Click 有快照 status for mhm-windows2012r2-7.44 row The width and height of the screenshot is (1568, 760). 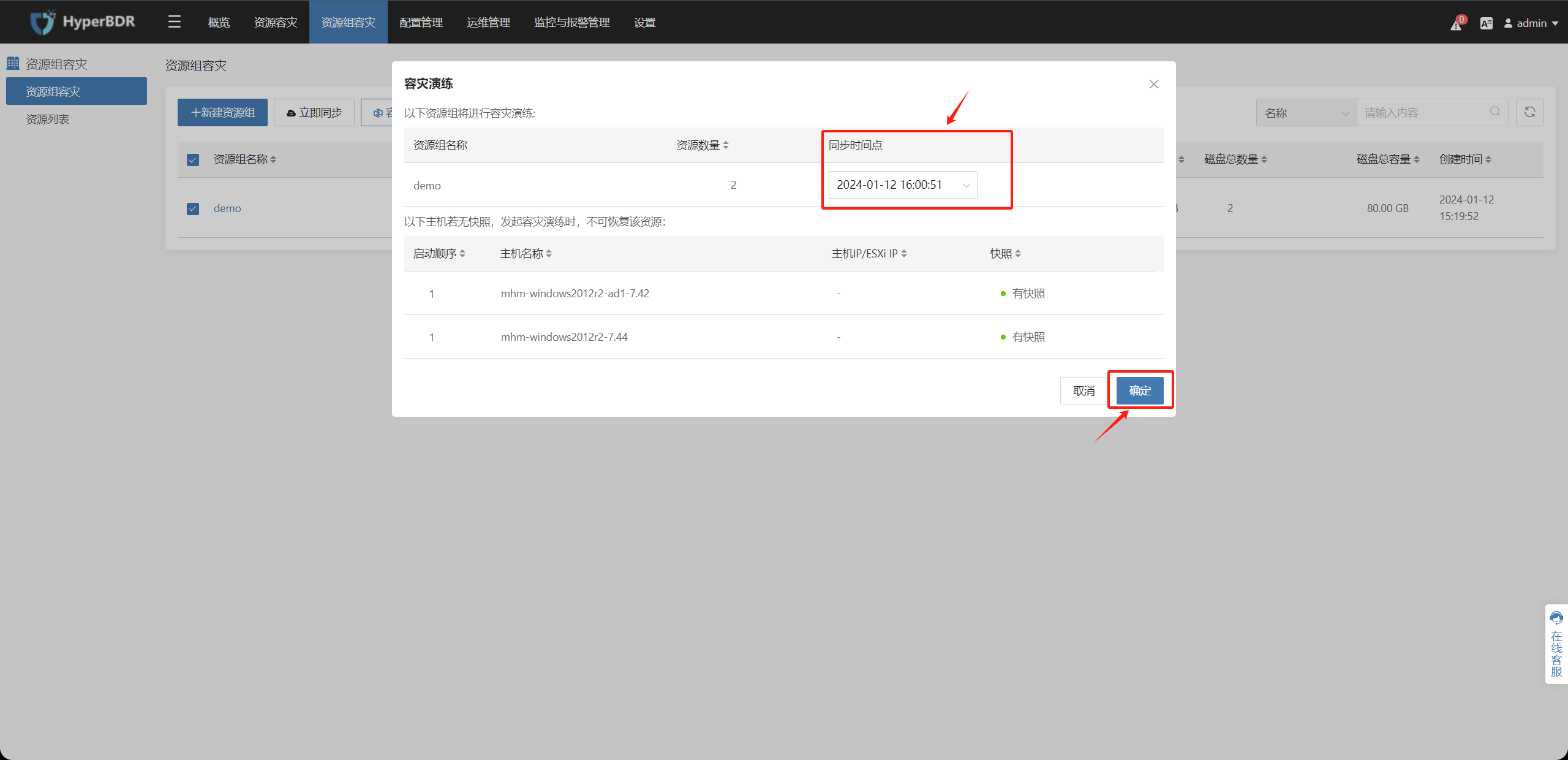coord(1023,337)
